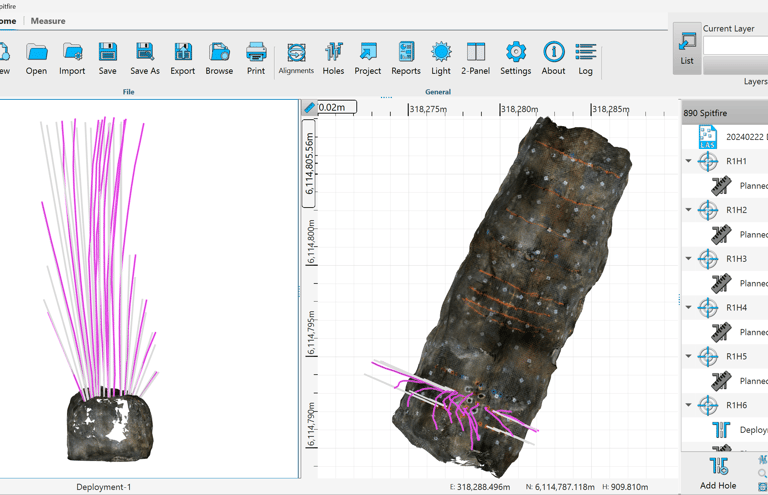The image size is (768, 495).
Task: Click the Add Hole button
Action: tap(718, 473)
